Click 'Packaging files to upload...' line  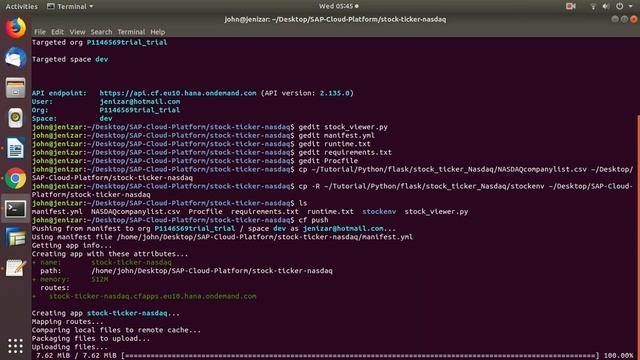pos(91,338)
